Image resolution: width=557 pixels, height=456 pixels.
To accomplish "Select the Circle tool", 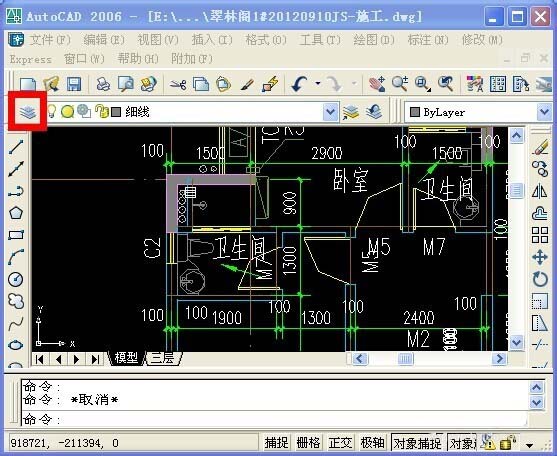I will [16, 279].
